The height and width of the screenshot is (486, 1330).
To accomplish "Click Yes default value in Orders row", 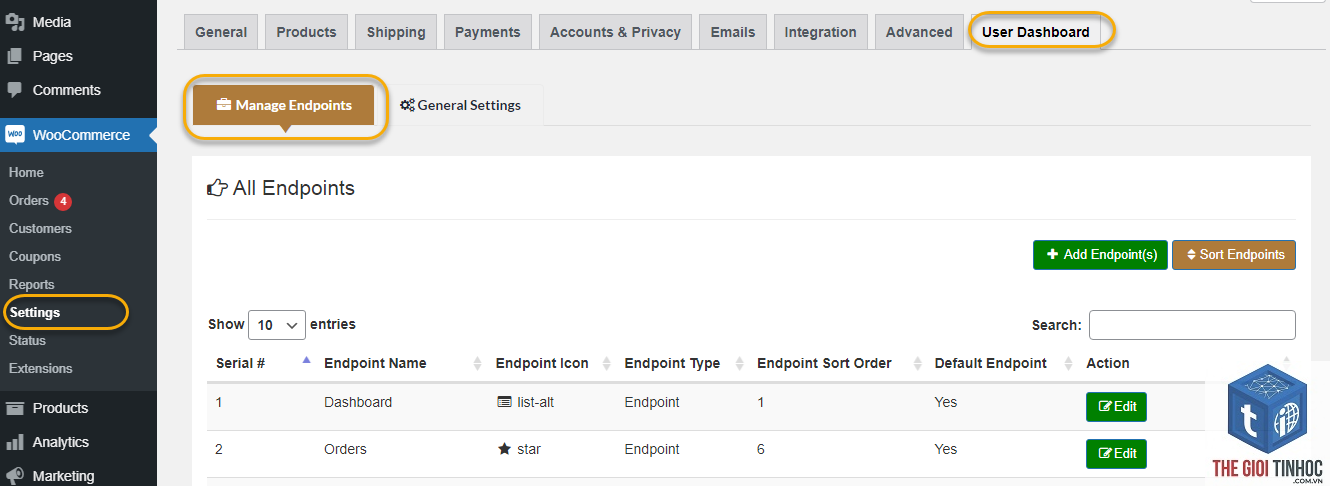I will (946, 449).
